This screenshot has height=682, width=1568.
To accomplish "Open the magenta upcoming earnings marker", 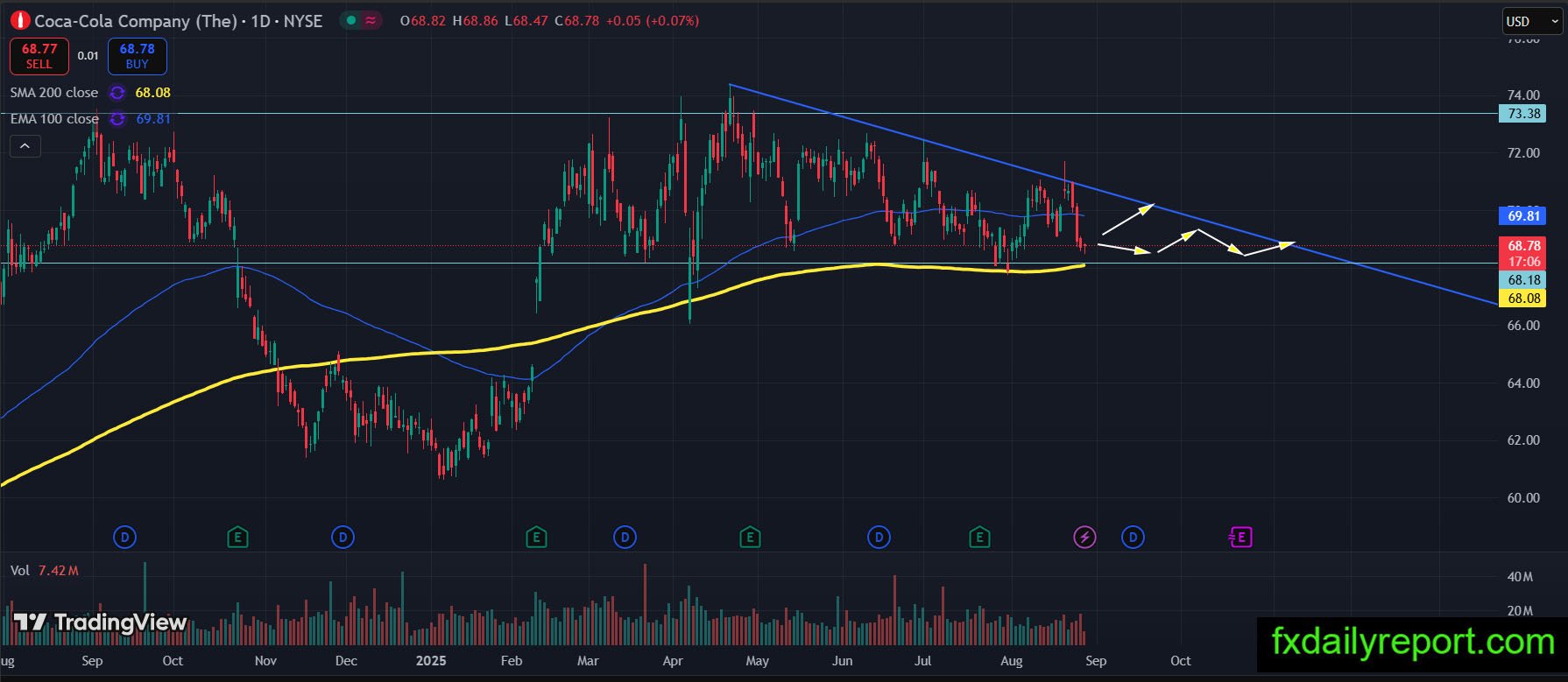I will click(x=1240, y=537).
